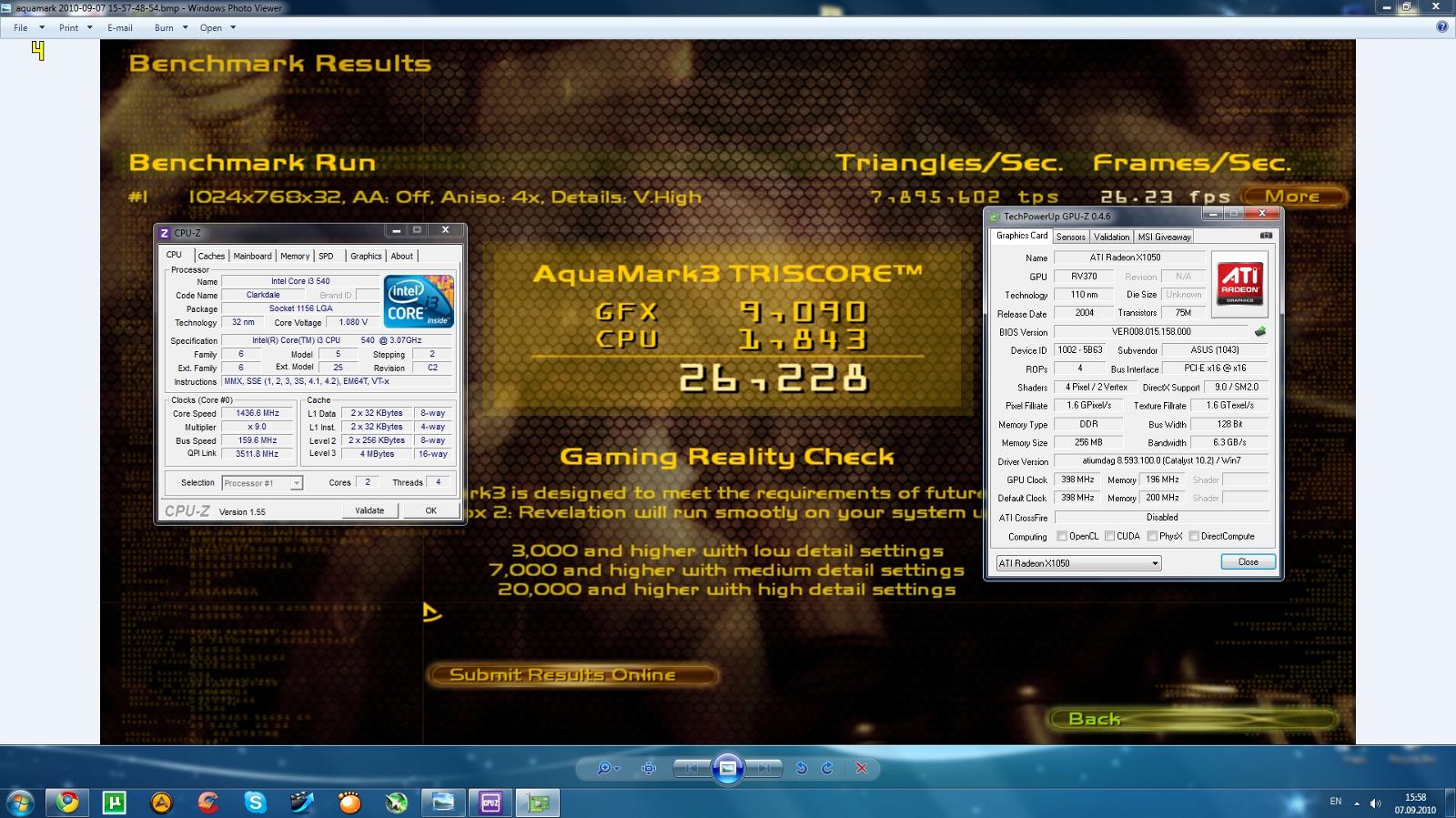Toggle the PhysX checkbox in GPU-Z
The height and width of the screenshot is (818, 1456).
point(1152,536)
